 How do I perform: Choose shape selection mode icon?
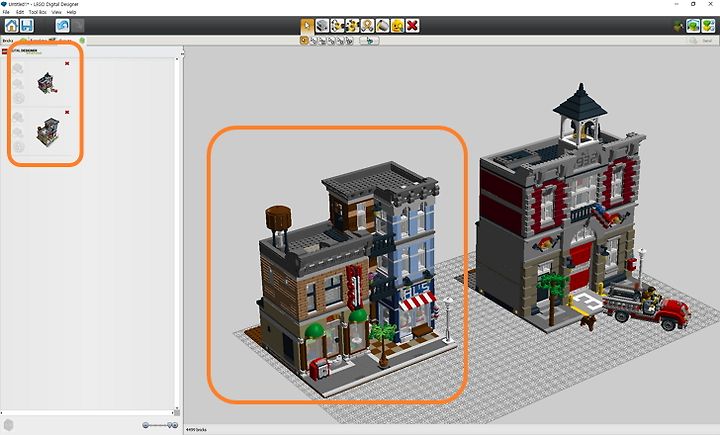pos(340,41)
